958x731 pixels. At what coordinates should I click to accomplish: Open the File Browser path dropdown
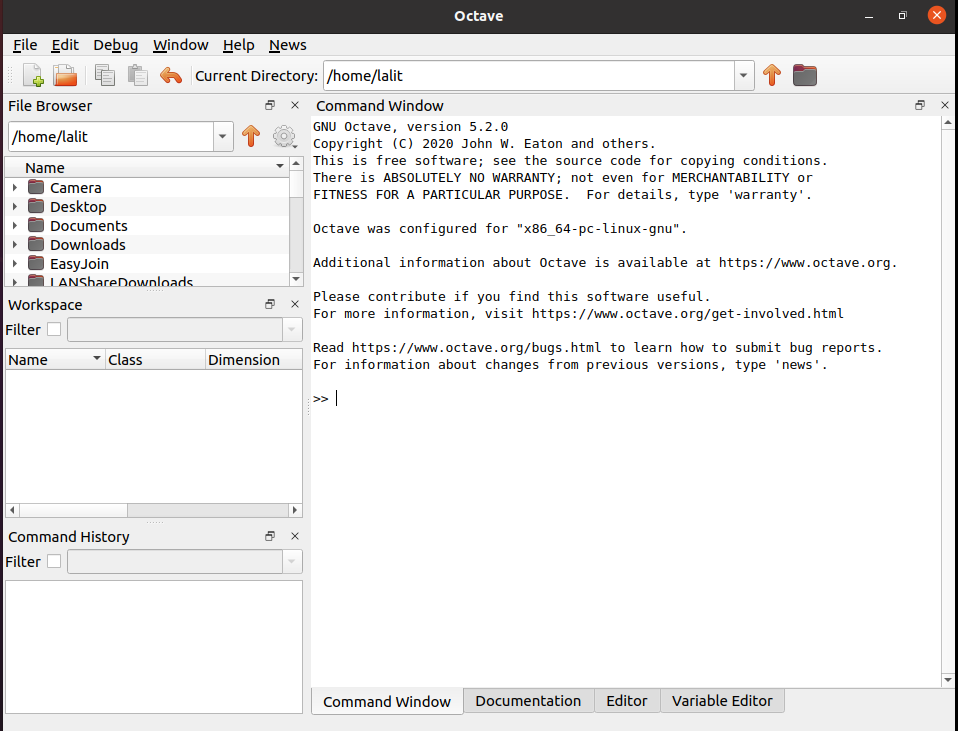pyautogui.click(x=222, y=136)
